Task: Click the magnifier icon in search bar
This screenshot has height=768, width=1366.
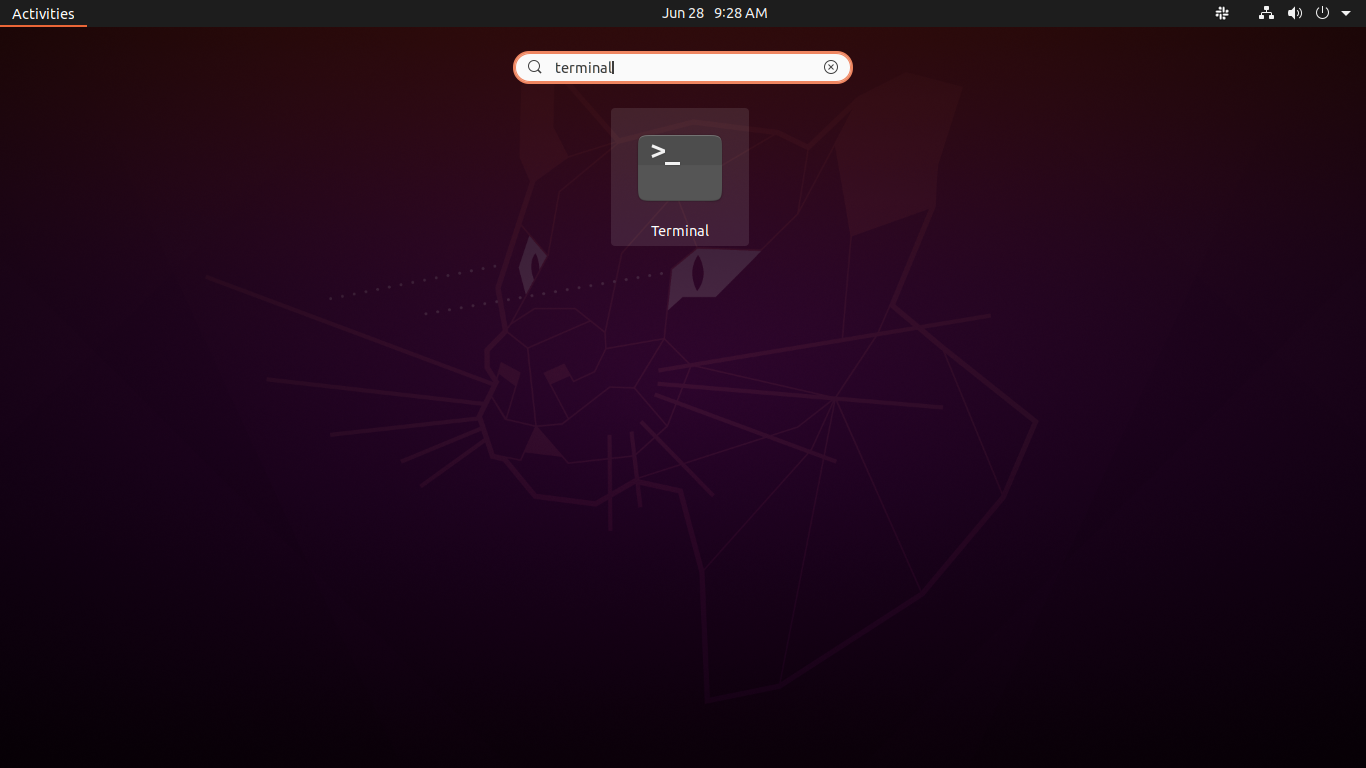Action: (535, 67)
